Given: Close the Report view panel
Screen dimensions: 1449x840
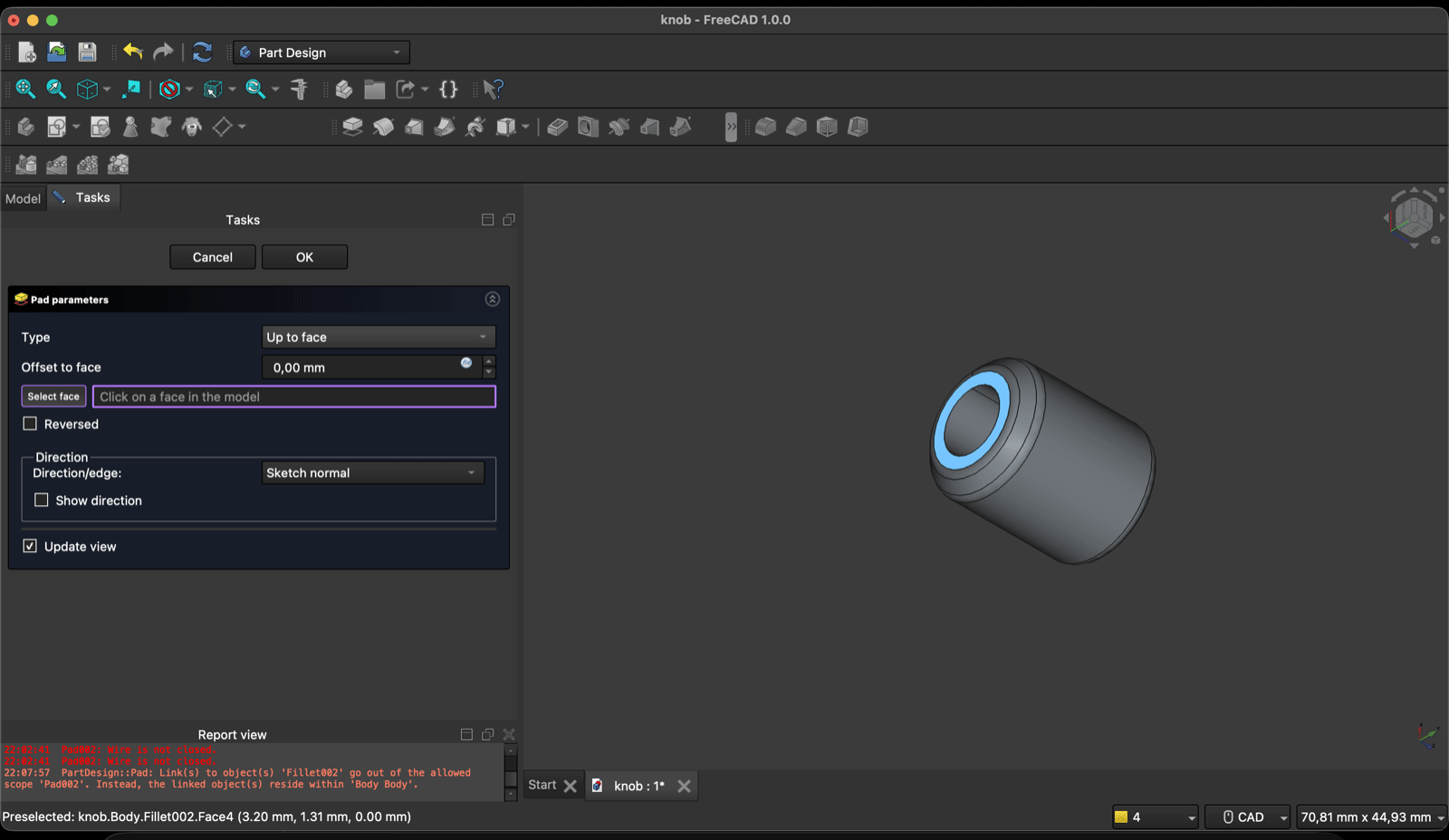Looking at the screenshot, I should [x=509, y=735].
